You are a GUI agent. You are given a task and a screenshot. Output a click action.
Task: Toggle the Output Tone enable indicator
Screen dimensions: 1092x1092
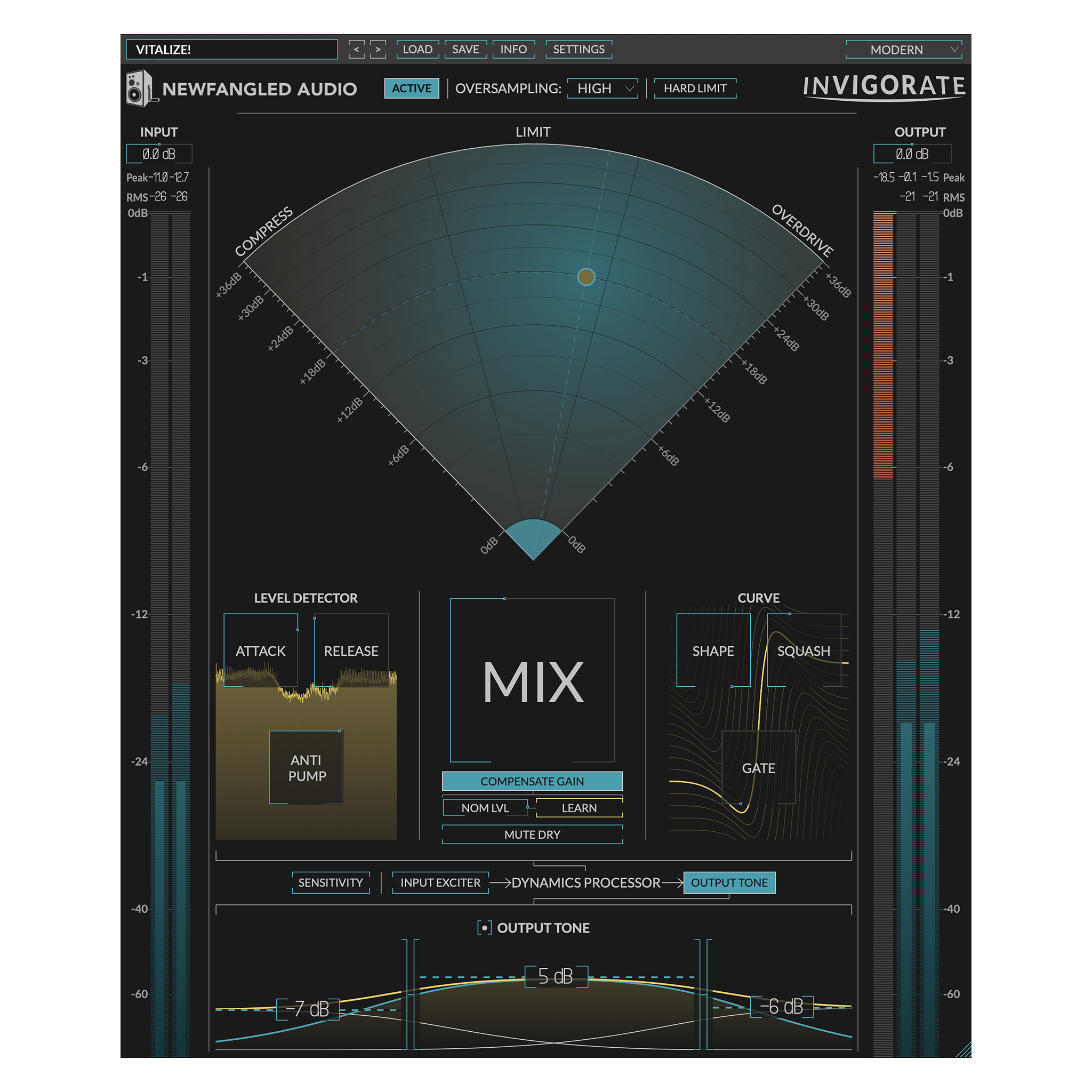pos(484,928)
